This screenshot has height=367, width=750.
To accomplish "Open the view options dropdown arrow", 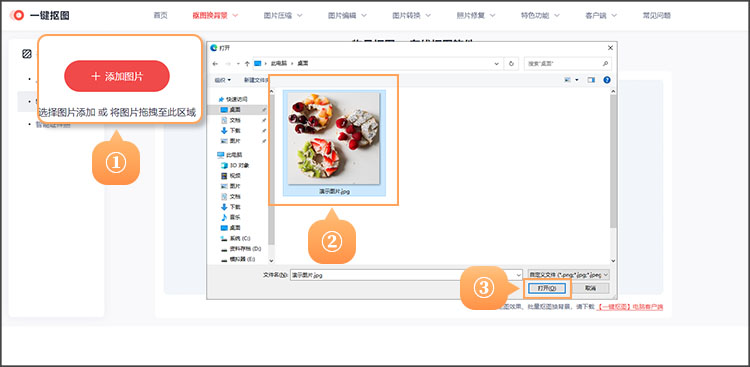I will pyautogui.click(x=577, y=80).
